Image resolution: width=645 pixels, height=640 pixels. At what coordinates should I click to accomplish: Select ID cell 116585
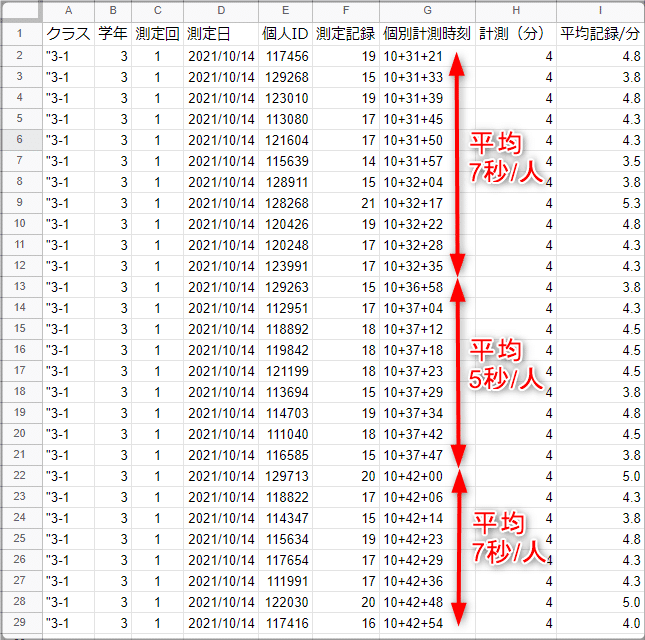285,454
